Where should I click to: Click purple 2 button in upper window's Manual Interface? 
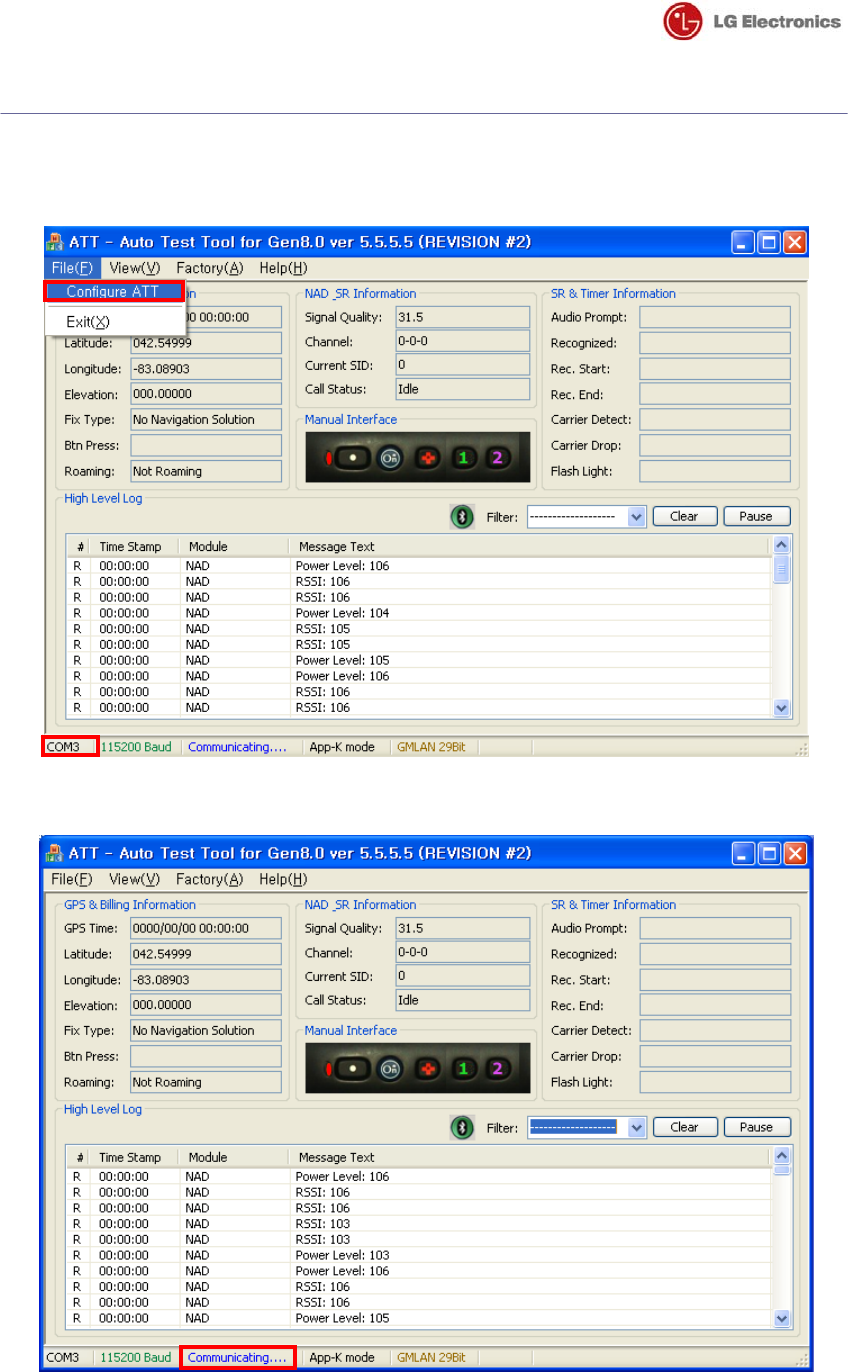click(497, 458)
